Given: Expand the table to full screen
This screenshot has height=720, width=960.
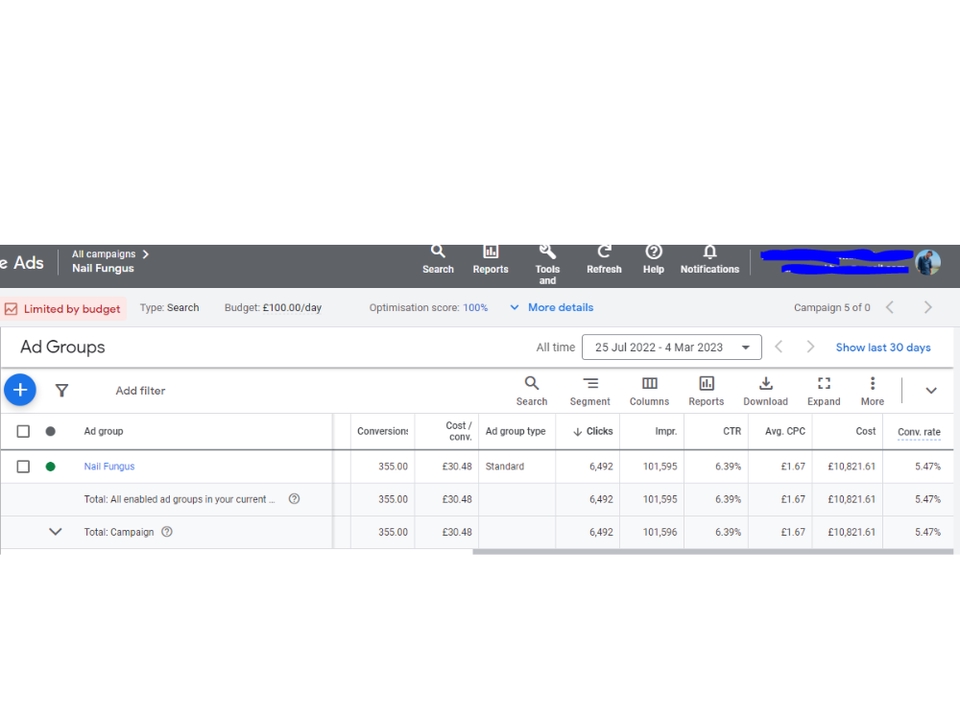Looking at the screenshot, I should click(823, 391).
